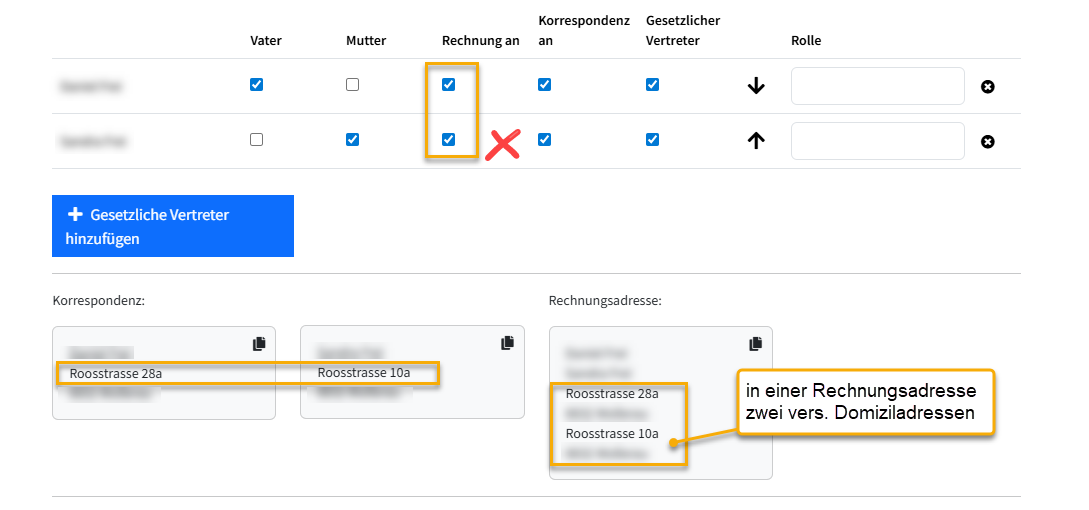The height and width of the screenshot is (510, 1089).
Task: Focus the Rolle field in first row
Action: click(877, 86)
